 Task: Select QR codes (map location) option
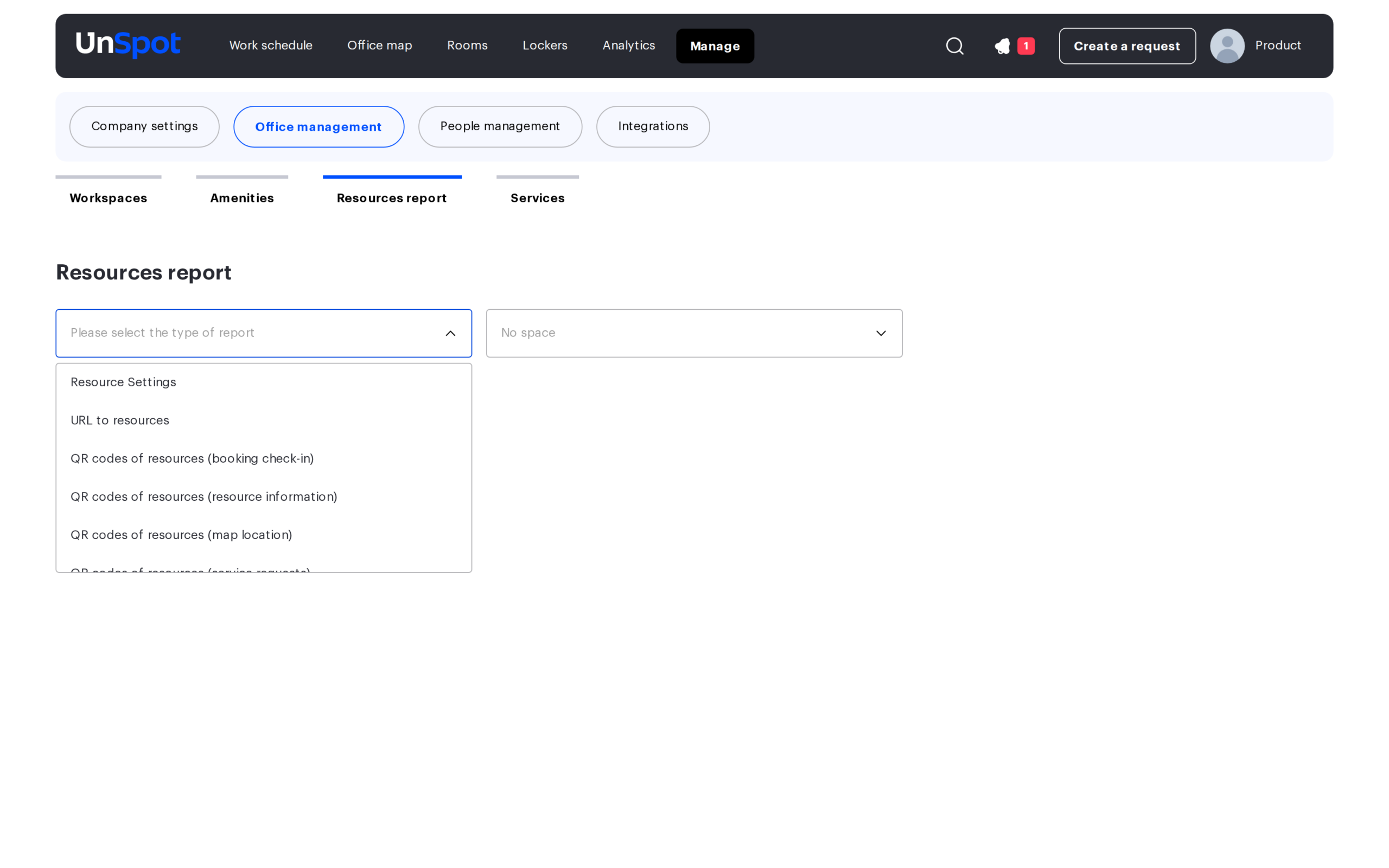(264, 535)
